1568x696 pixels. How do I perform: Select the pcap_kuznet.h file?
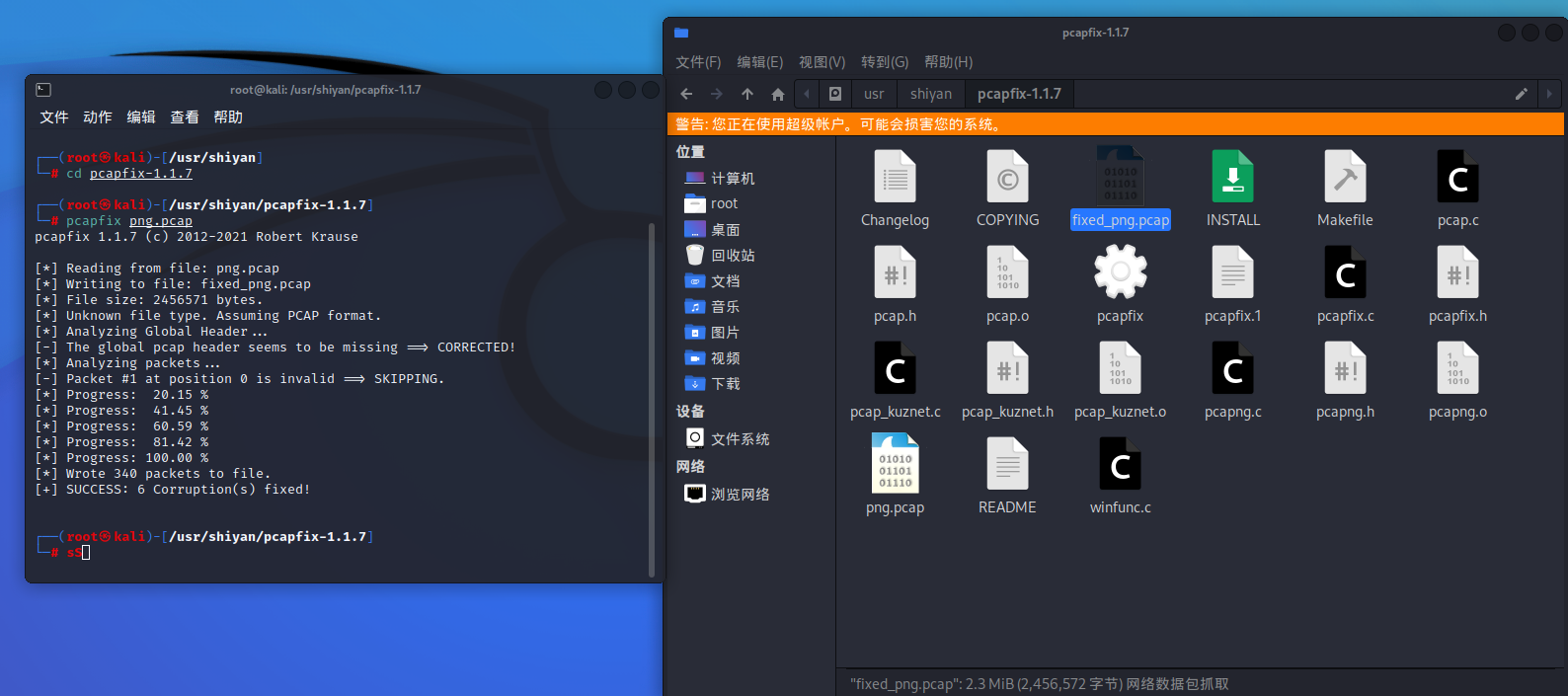click(x=1007, y=369)
